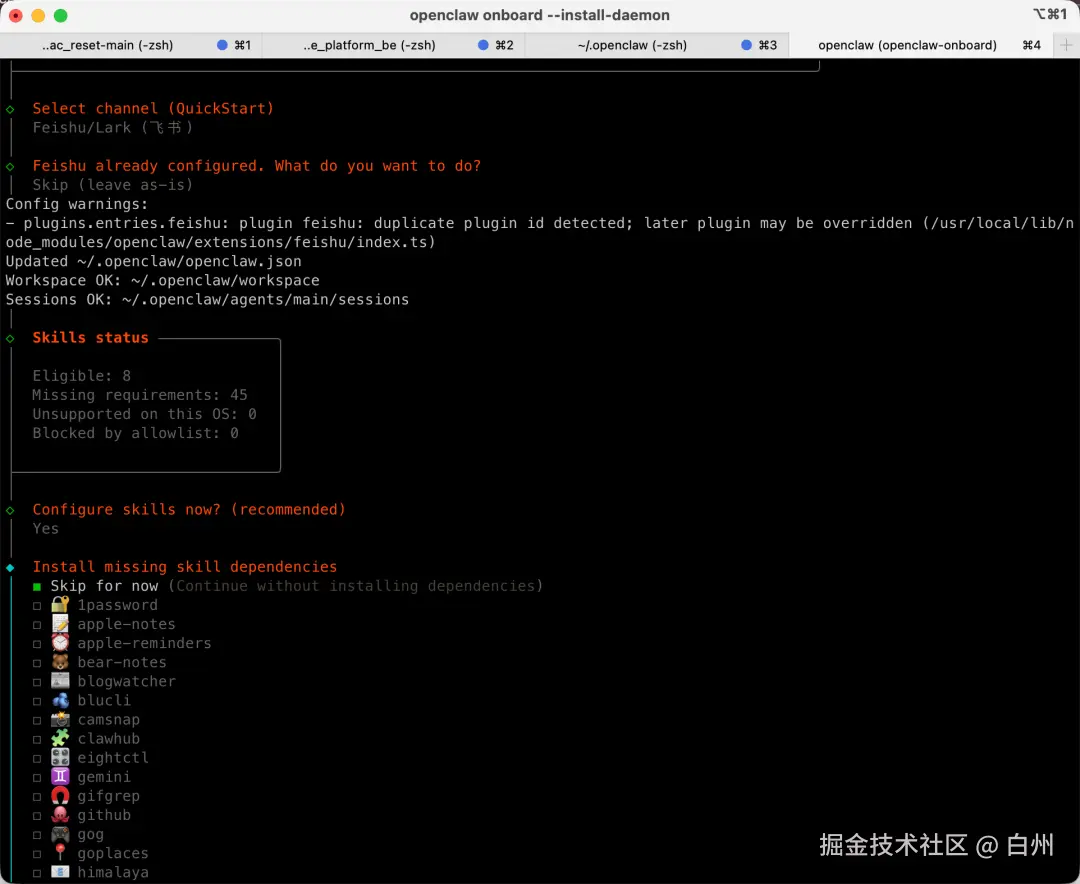Switch to the e_platform_be (-zsh) tab
The image size is (1080, 884).
coord(393,45)
